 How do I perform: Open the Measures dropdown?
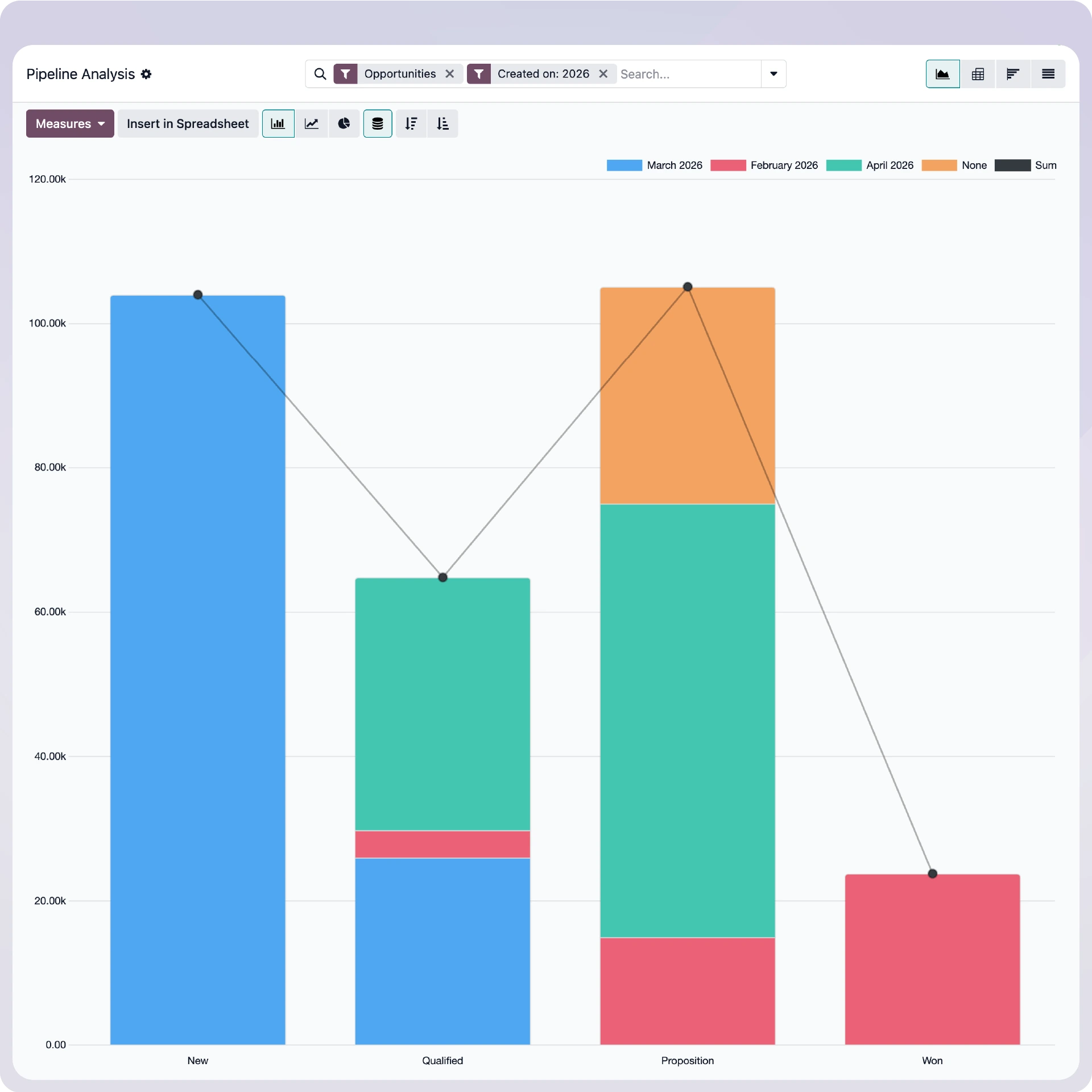pyautogui.click(x=70, y=123)
